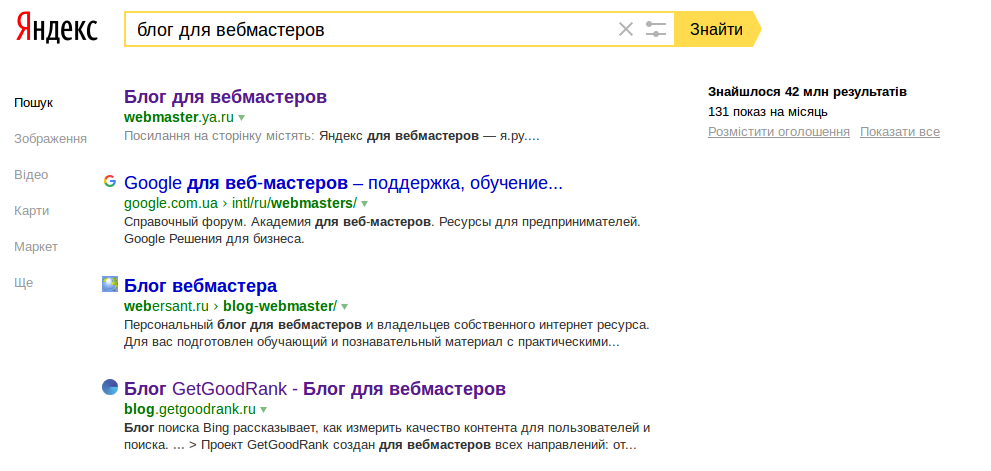Screen dimensions: 991x471
Task: Switch to the Відео tab
Action: tap(31, 175)
